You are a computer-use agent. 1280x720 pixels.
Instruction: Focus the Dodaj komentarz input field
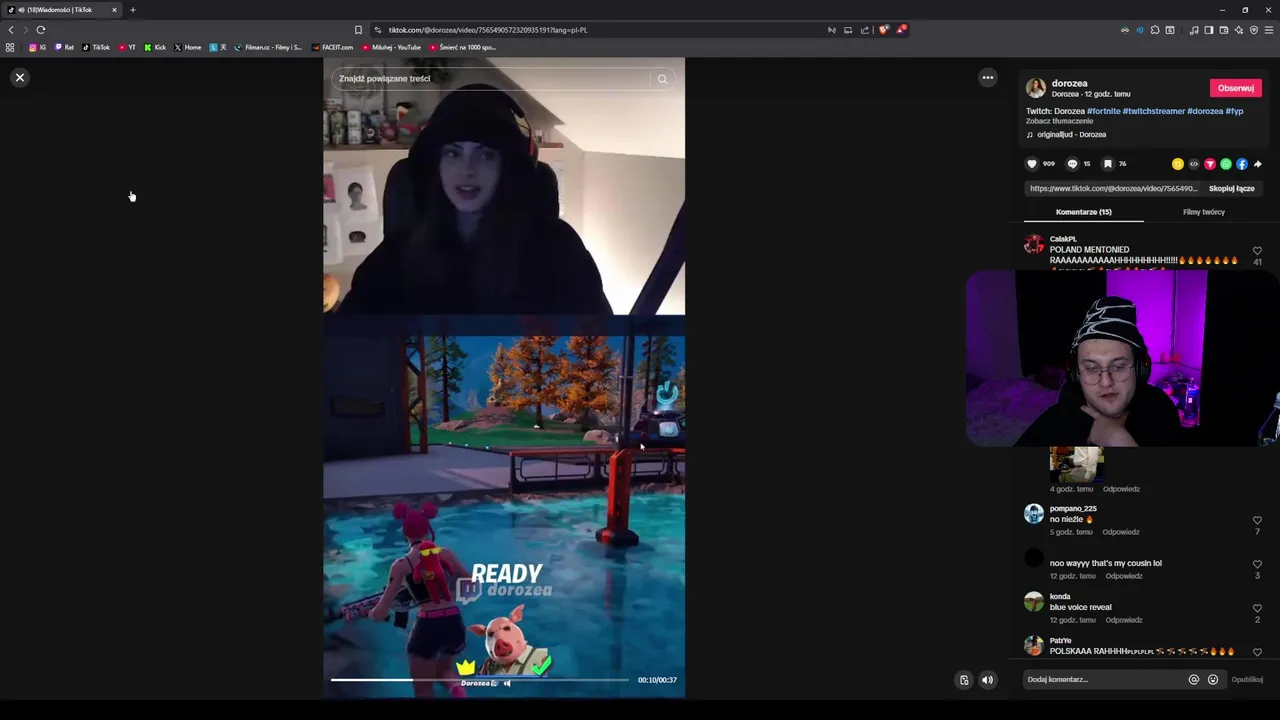click(x=1104, y=680)
